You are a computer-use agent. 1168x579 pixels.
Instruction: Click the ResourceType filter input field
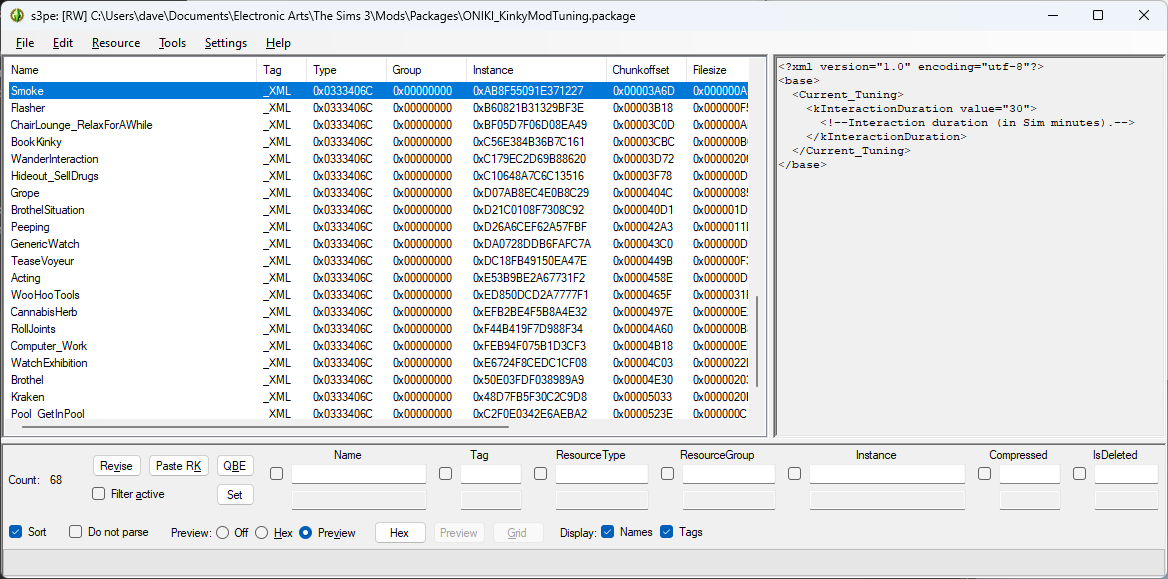(x=602, y=474)
